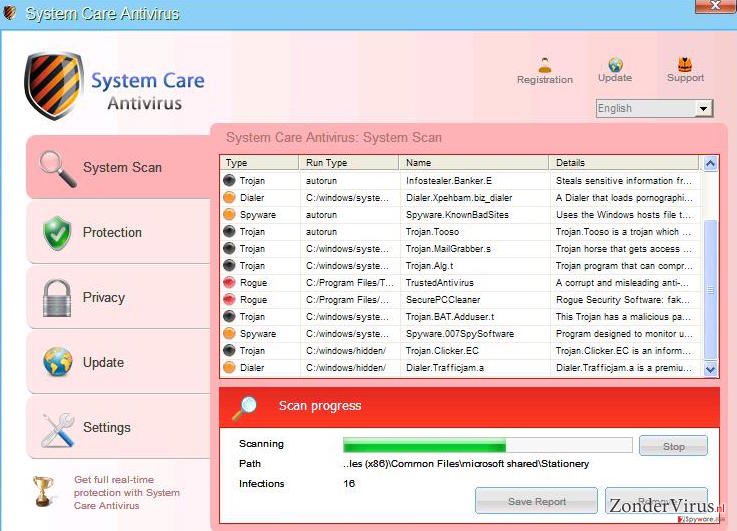Sort by the Run Type column header

click(x=349, y=163)
